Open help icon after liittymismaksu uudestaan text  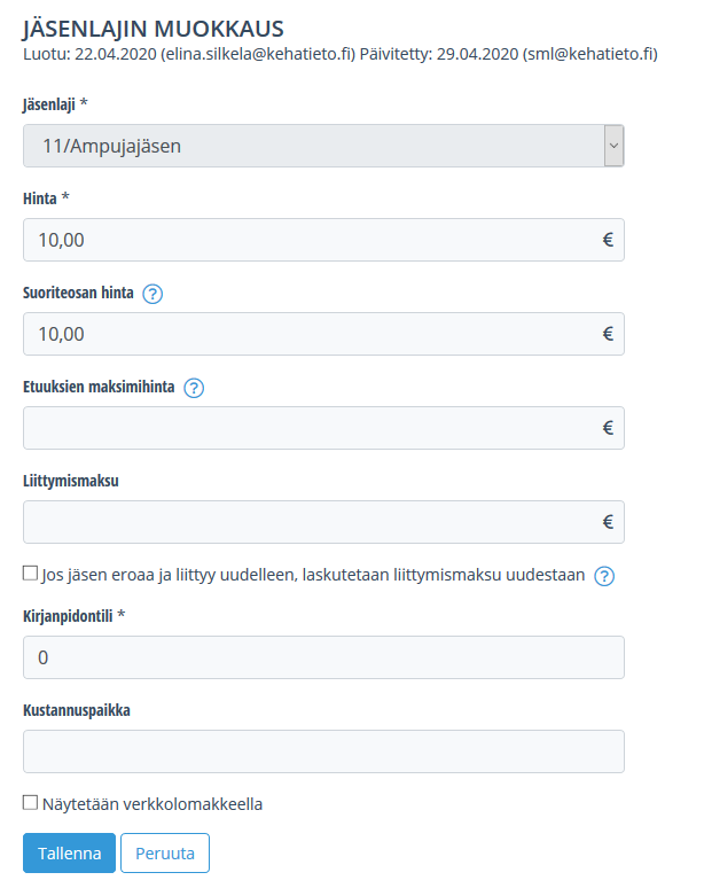pyautogui.click(x=604, y=575)
